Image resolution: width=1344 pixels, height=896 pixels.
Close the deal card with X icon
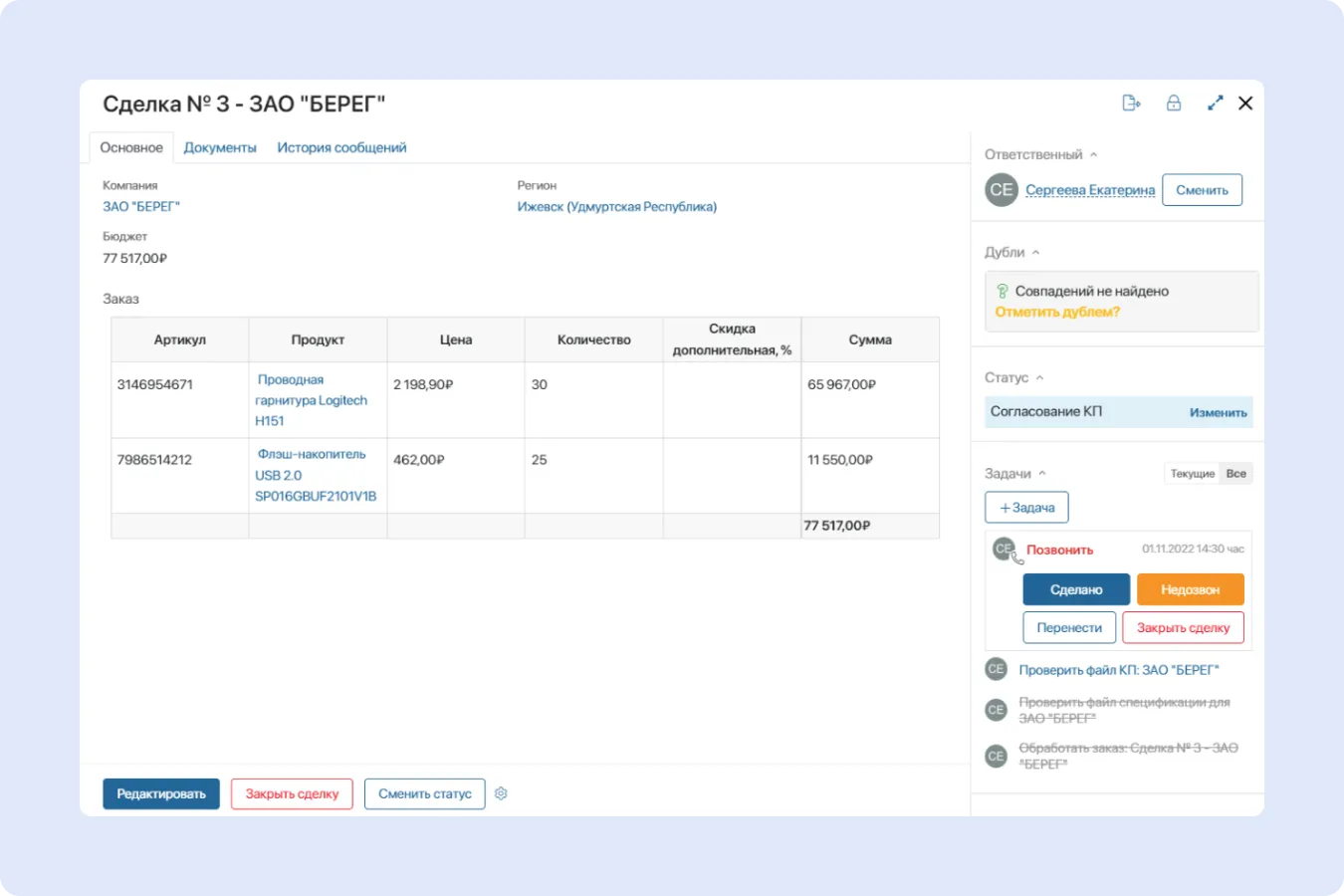[1245, 103]
